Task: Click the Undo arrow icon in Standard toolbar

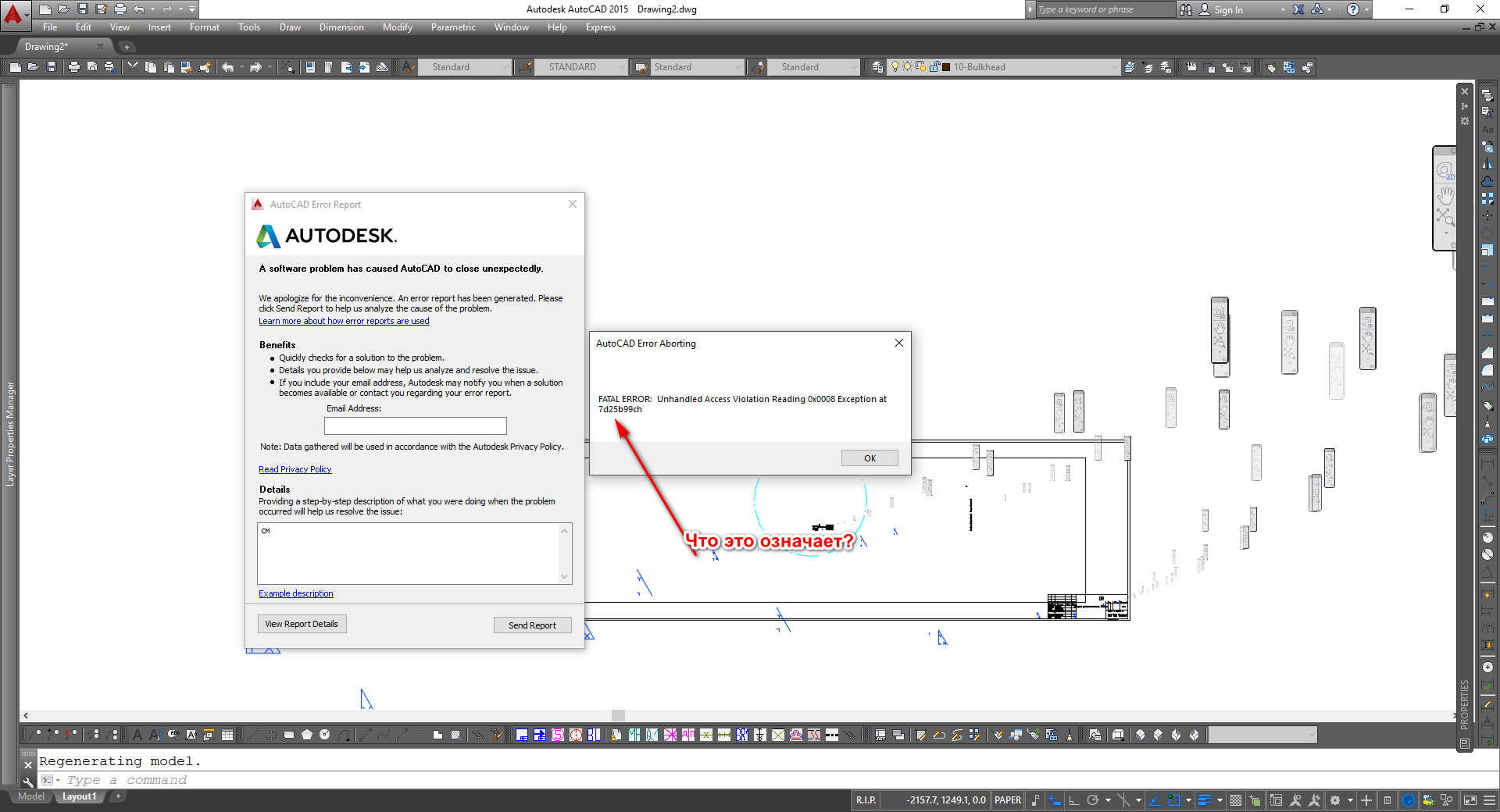Action: (227, 67)
